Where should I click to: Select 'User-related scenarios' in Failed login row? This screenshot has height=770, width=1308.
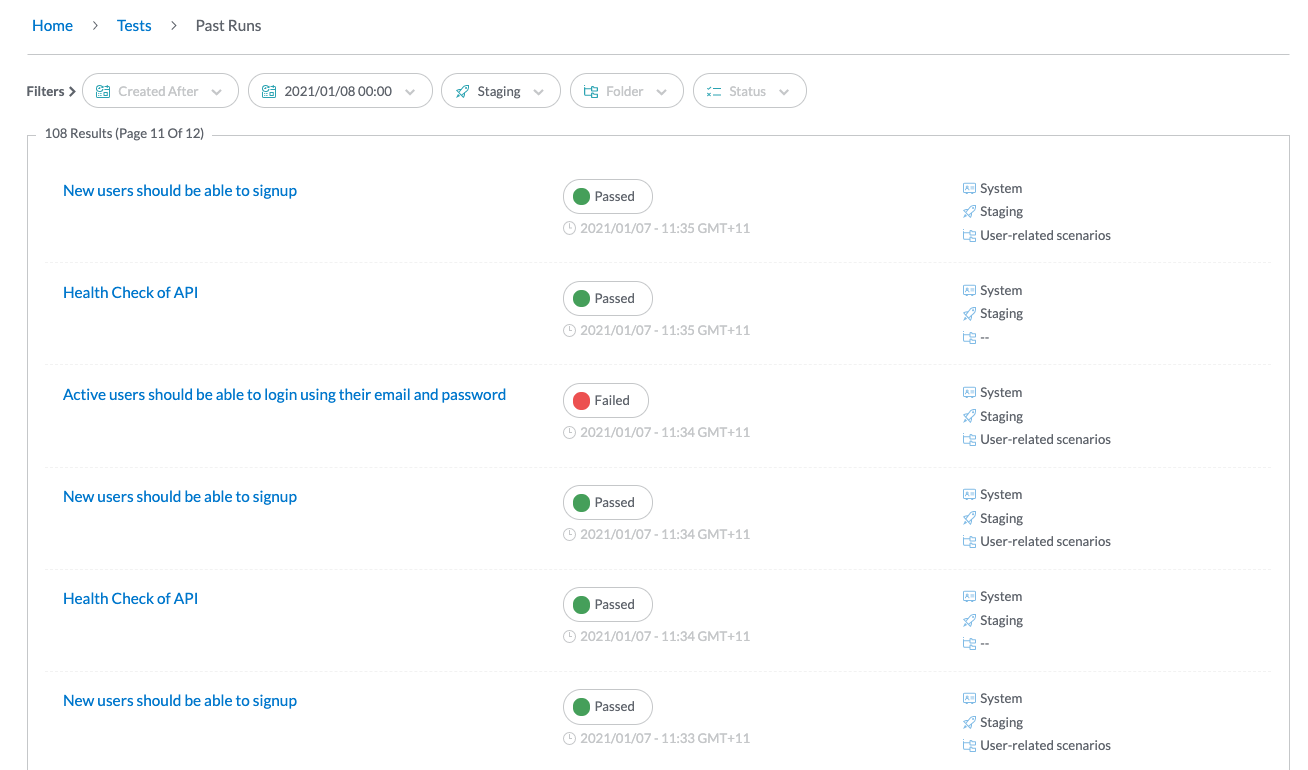(1045, 439)
